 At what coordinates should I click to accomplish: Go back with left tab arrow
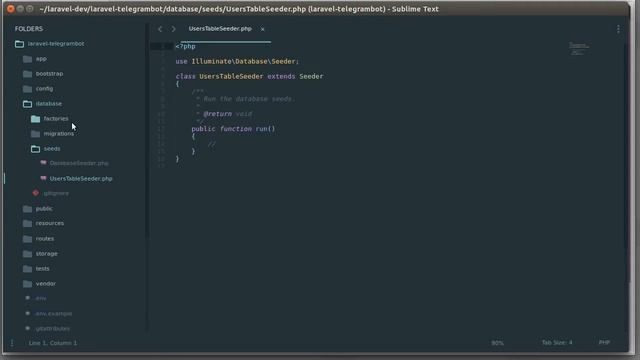(160, 29)
